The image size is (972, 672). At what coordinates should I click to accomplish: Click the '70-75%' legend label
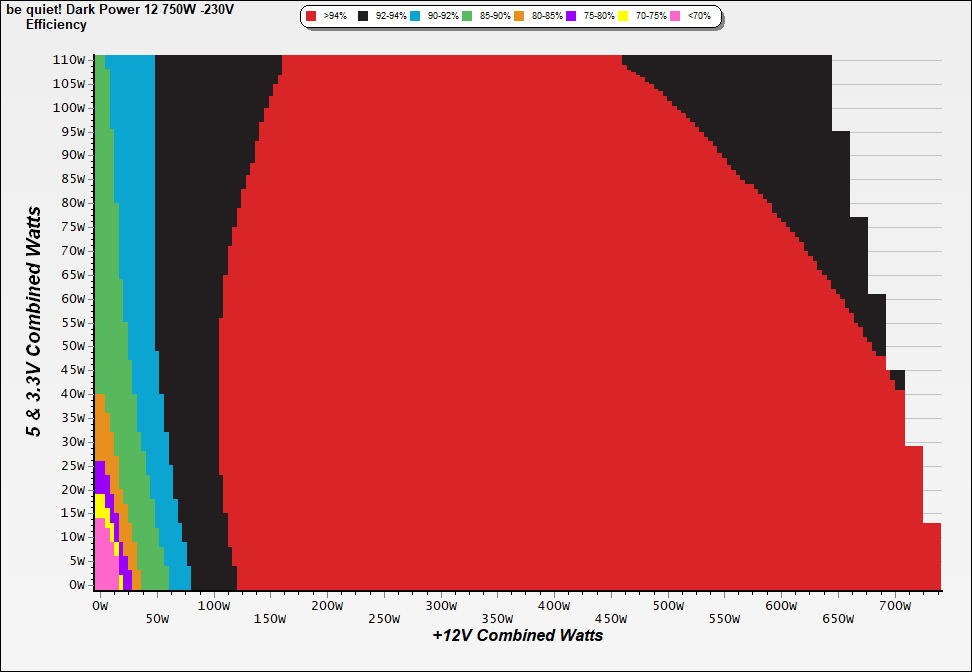coord(652,16)
